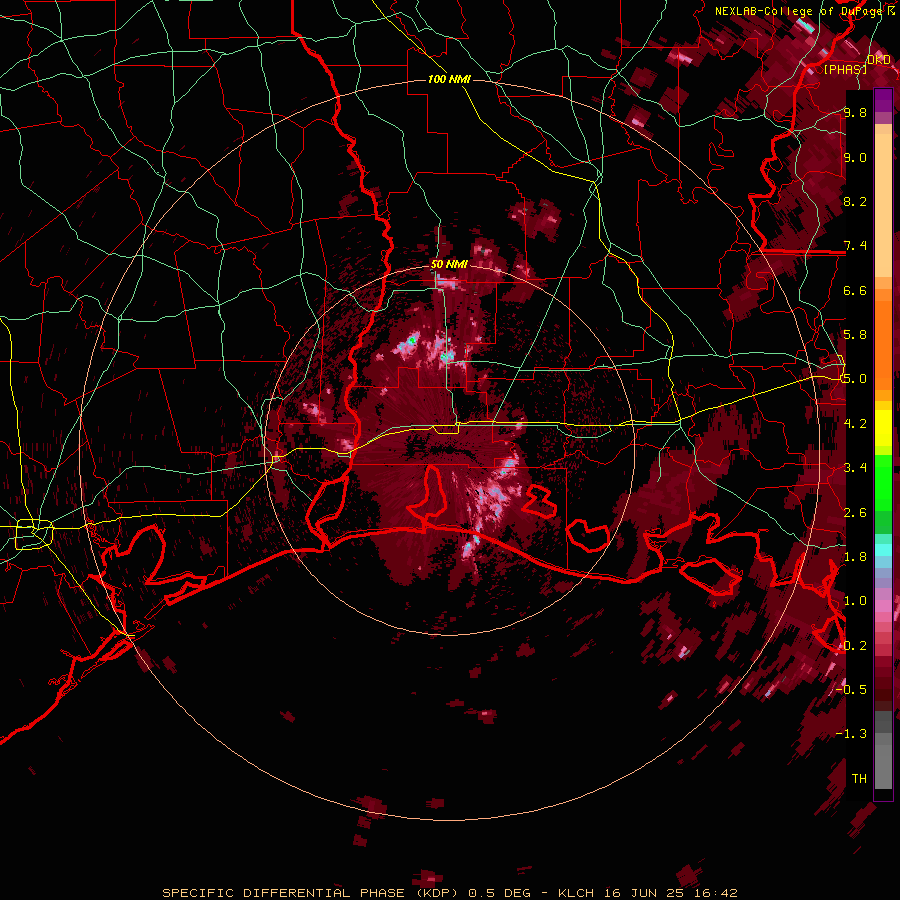This screenshot has width=900, height=900.
Task: Click the DKD product label
Action: point(878,60)
